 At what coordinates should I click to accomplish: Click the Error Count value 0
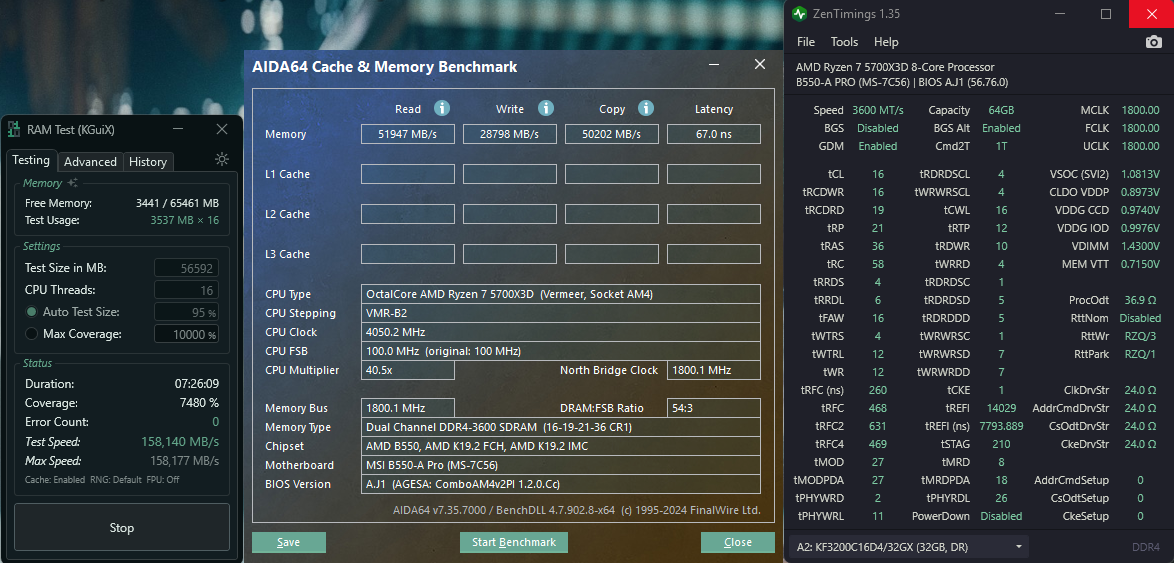(216, 422)
